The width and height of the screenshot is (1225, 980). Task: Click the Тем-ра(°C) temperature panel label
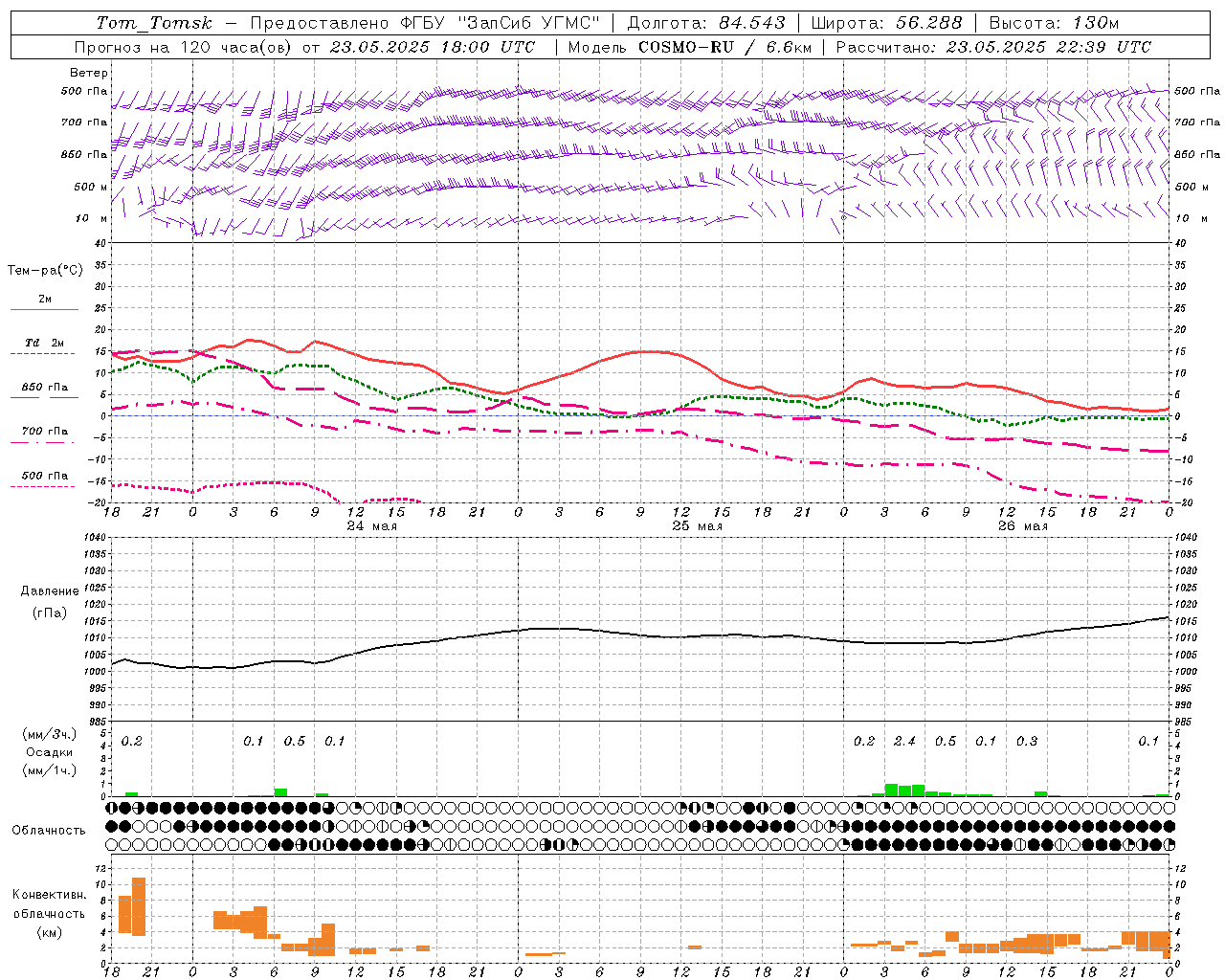pos(45,271)
